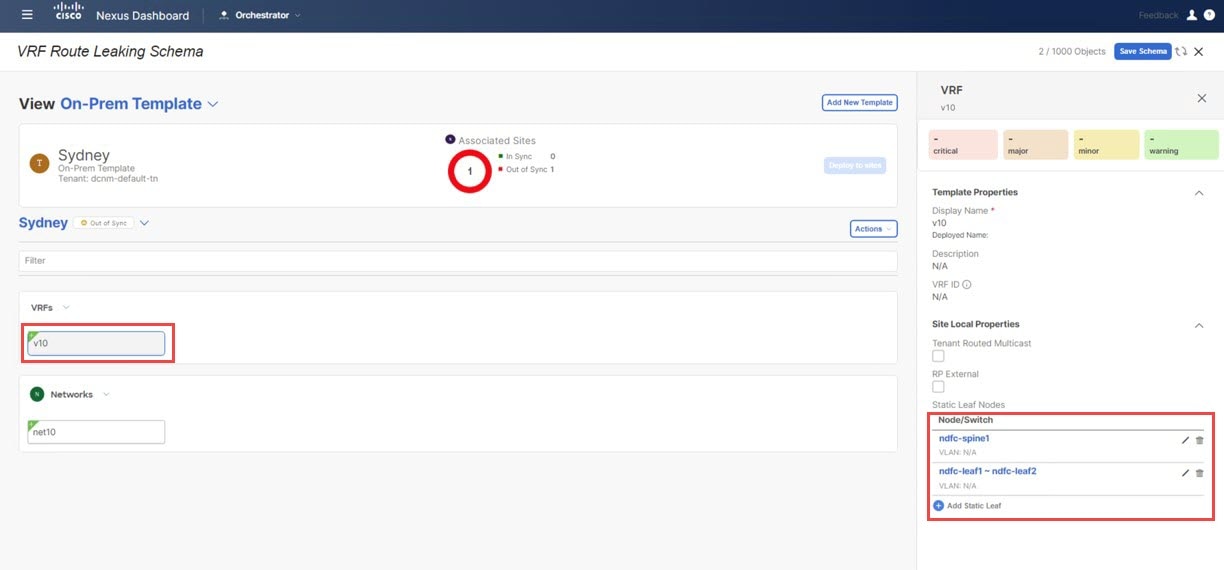Collapse the Template Properties section
Screen dimensions: 1224x570
(x=1199, y=192)
